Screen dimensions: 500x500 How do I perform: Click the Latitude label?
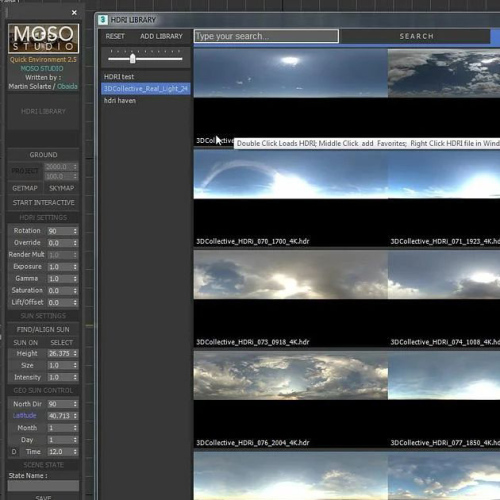(x=24, y=416)
